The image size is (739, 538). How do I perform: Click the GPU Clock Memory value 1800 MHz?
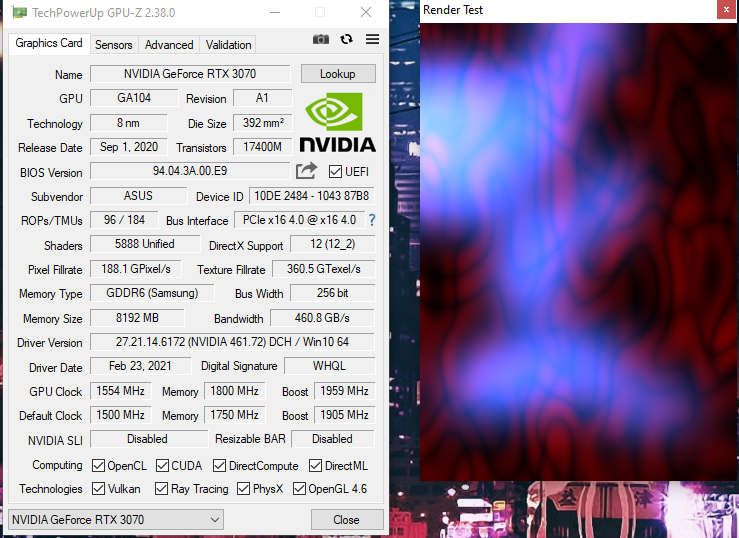235,391
